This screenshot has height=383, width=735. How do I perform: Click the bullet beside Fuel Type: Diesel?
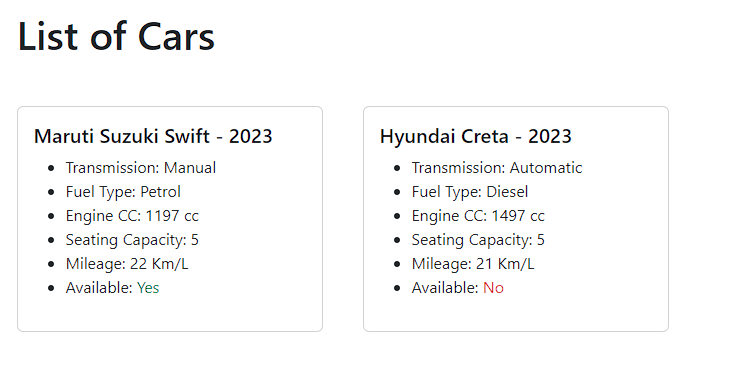pyautogui.click(x=397, y=192)
